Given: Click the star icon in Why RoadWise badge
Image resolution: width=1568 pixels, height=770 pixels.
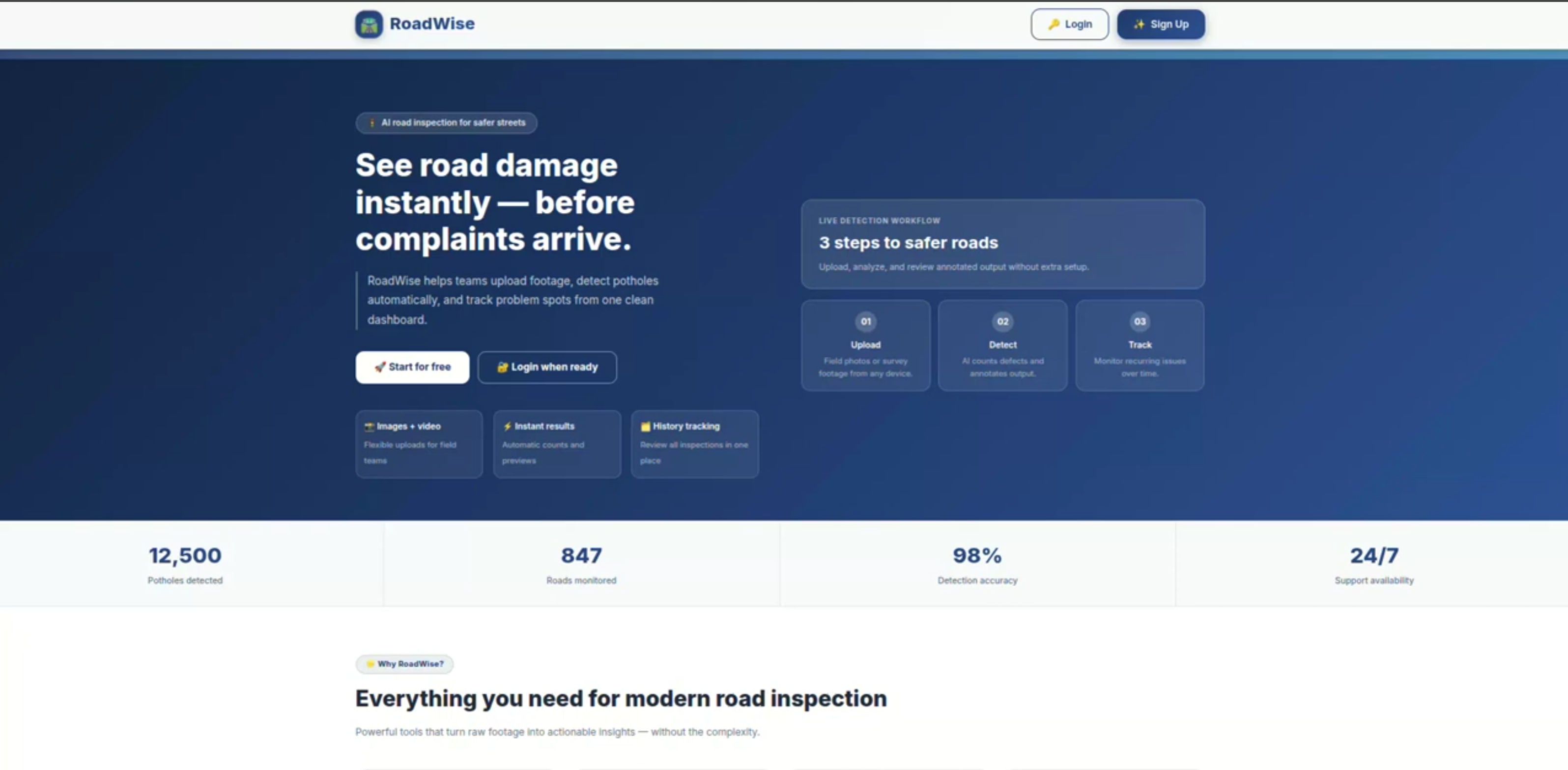Looking at the screenshot, I should (x=370, y=664).
